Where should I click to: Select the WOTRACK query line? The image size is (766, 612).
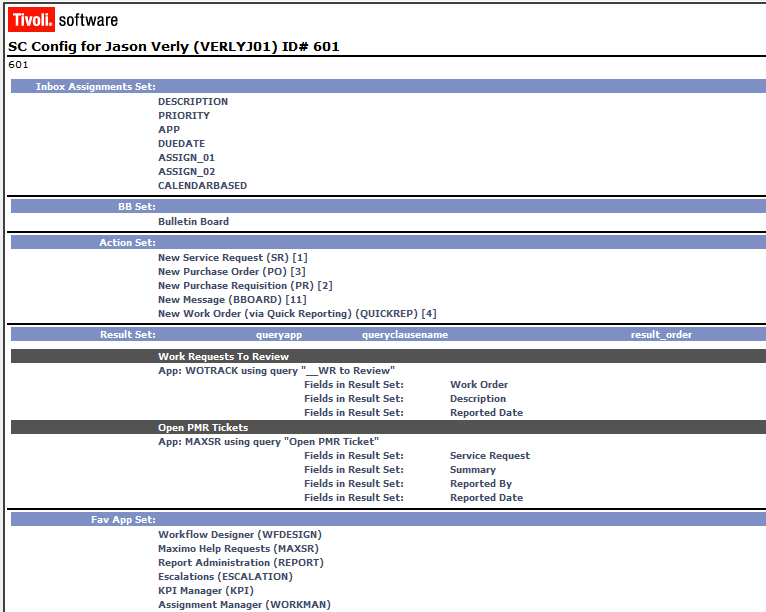pyautogui.click(x=277, y=371)
